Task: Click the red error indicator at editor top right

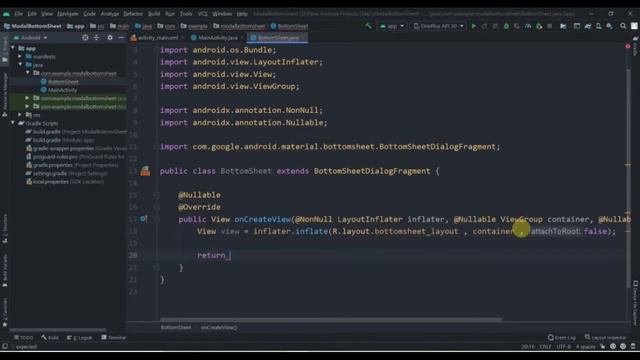Action: tap(628, 47)
